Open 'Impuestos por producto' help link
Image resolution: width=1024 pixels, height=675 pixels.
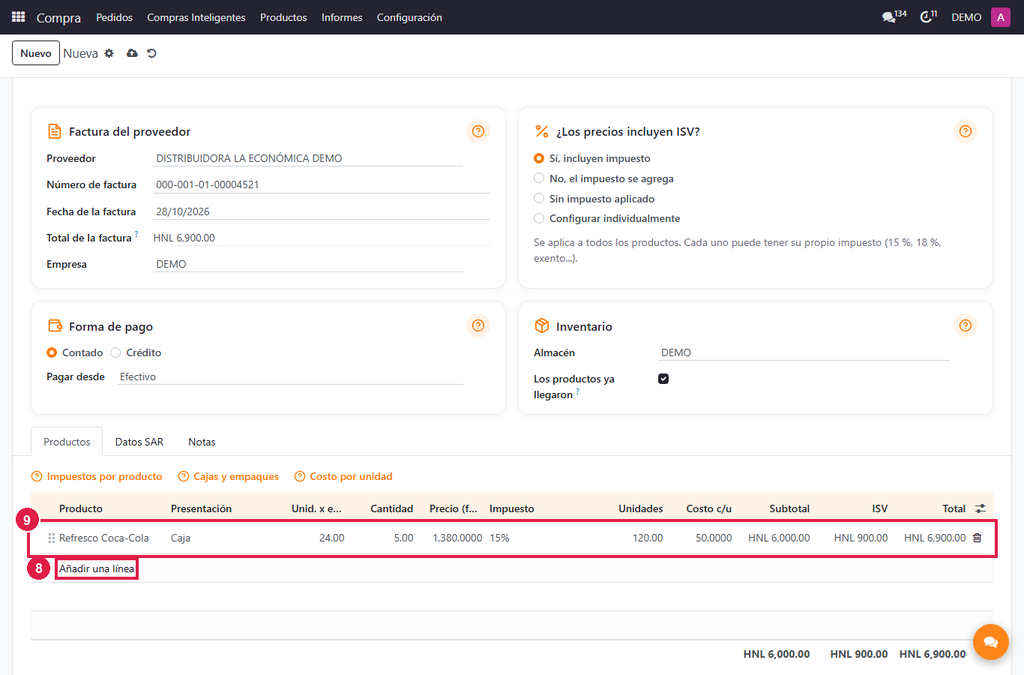pyautogui.click(x=97, y=477)
